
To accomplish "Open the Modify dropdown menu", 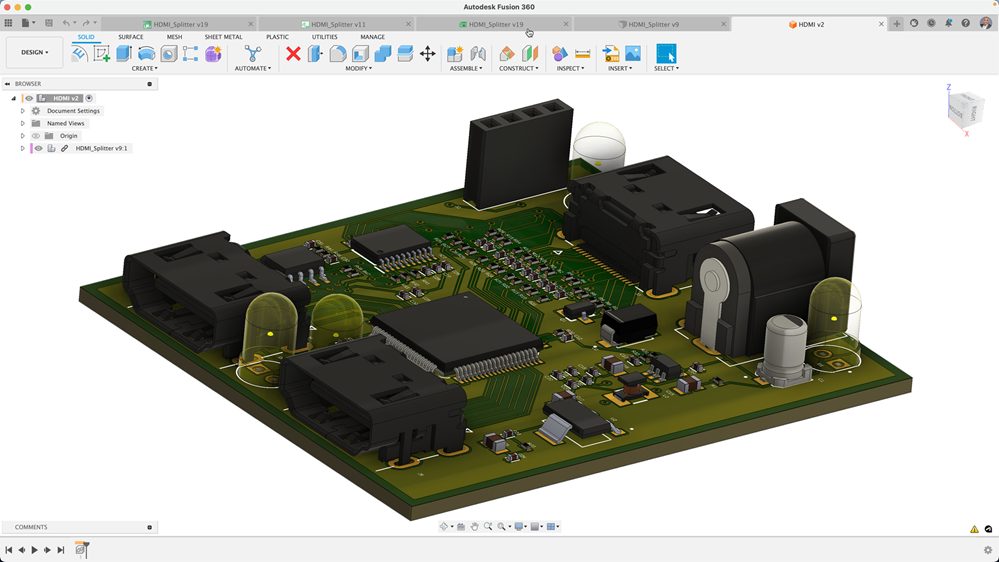I will (358, 68).
